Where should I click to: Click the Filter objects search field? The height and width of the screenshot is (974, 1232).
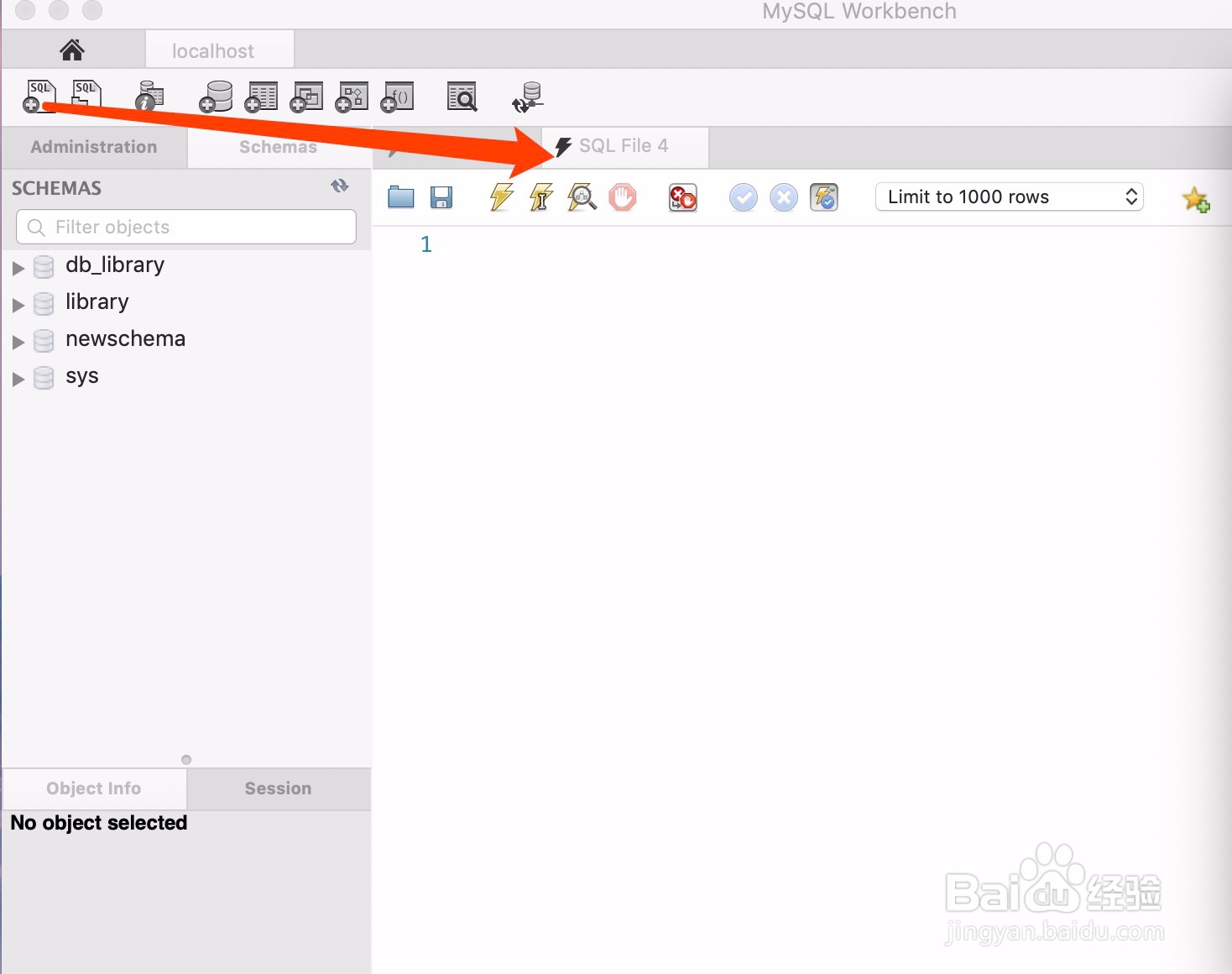coord(186,227)
